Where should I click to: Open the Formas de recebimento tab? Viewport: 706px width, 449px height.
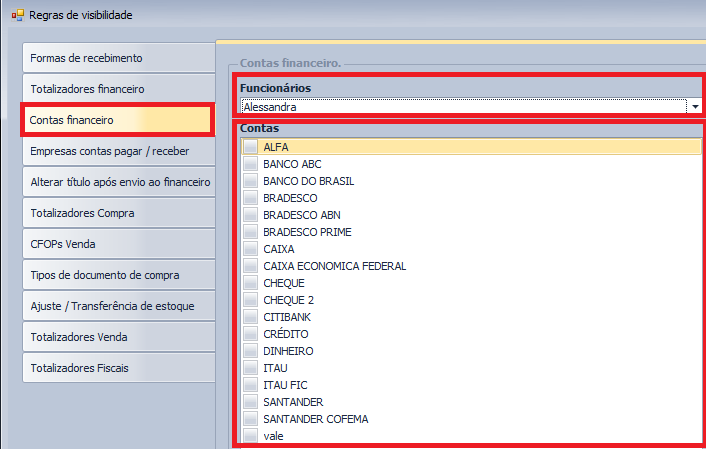pyautogui.click(x=119, y=58)
